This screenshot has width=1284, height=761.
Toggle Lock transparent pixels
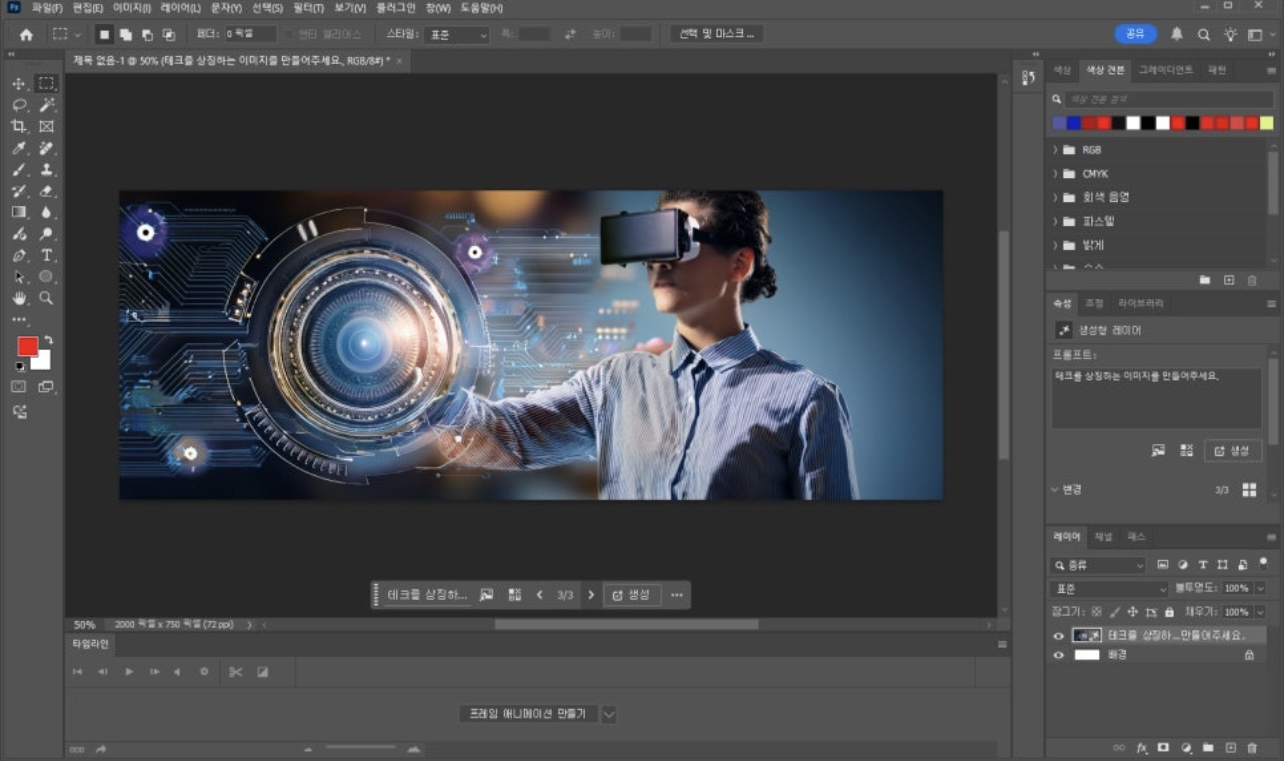point(1096,611)
